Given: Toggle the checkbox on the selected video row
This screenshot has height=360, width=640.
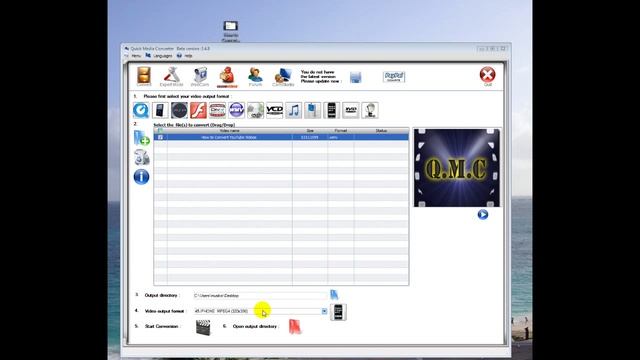Looking at the screenshot, I should click(x=160, y=137).
